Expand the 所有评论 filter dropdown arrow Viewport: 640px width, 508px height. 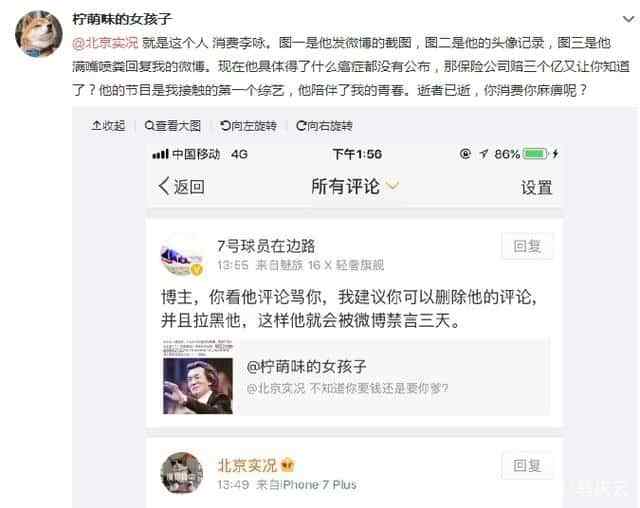point(392,186)
